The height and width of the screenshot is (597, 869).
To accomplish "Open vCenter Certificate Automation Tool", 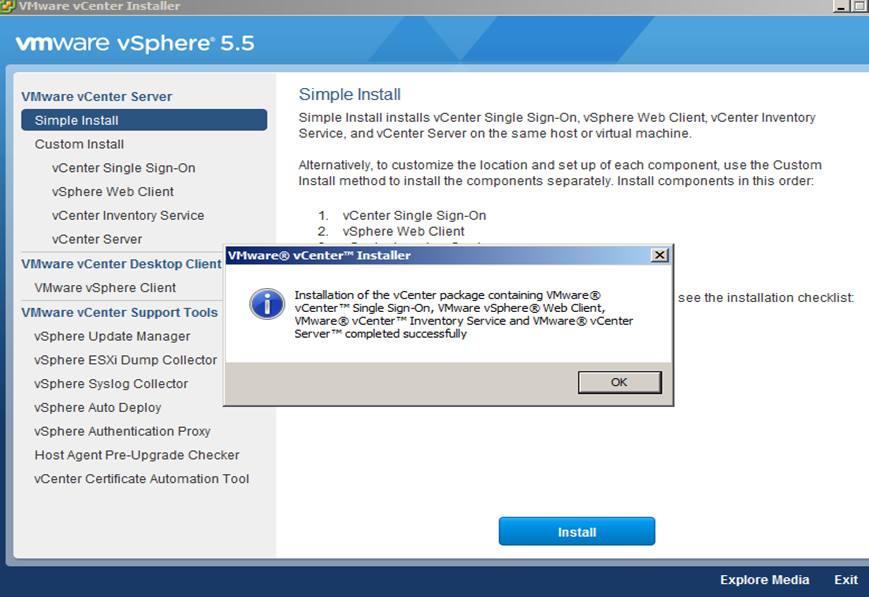I will [142, 479].
